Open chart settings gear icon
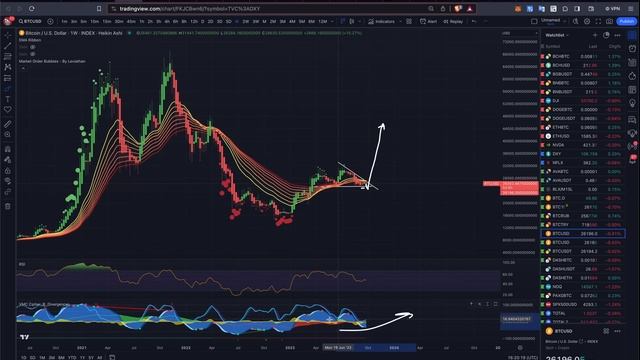 click(587, 21)
